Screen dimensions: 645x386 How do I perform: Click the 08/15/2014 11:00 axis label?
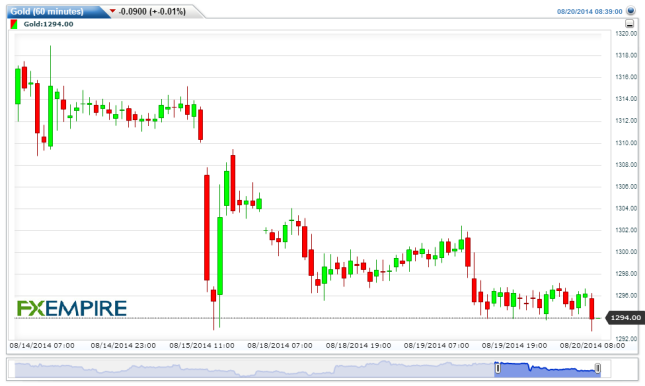click(202, 346)
